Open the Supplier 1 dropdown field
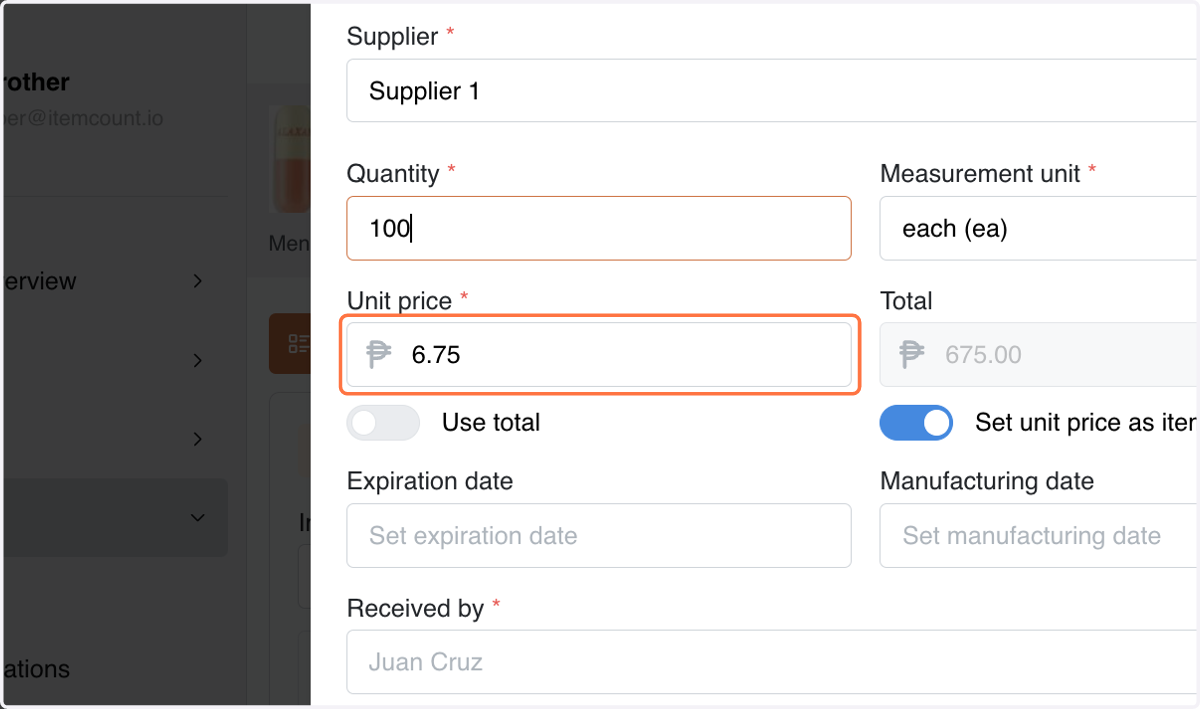Screen dimensions: 1200x709 click(x=773, y=91)
